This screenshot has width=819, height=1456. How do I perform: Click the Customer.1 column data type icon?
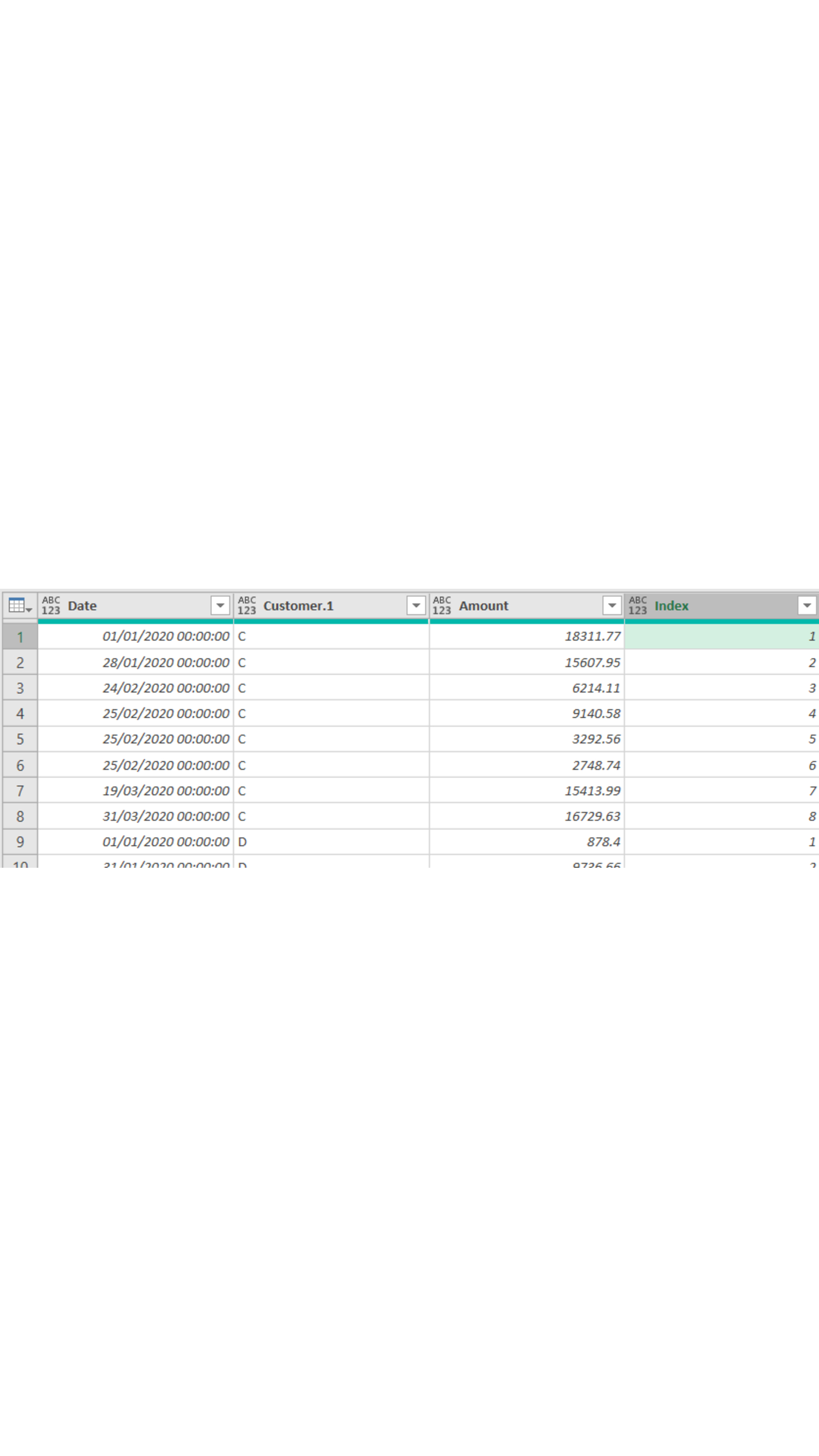tap(246, 605)
